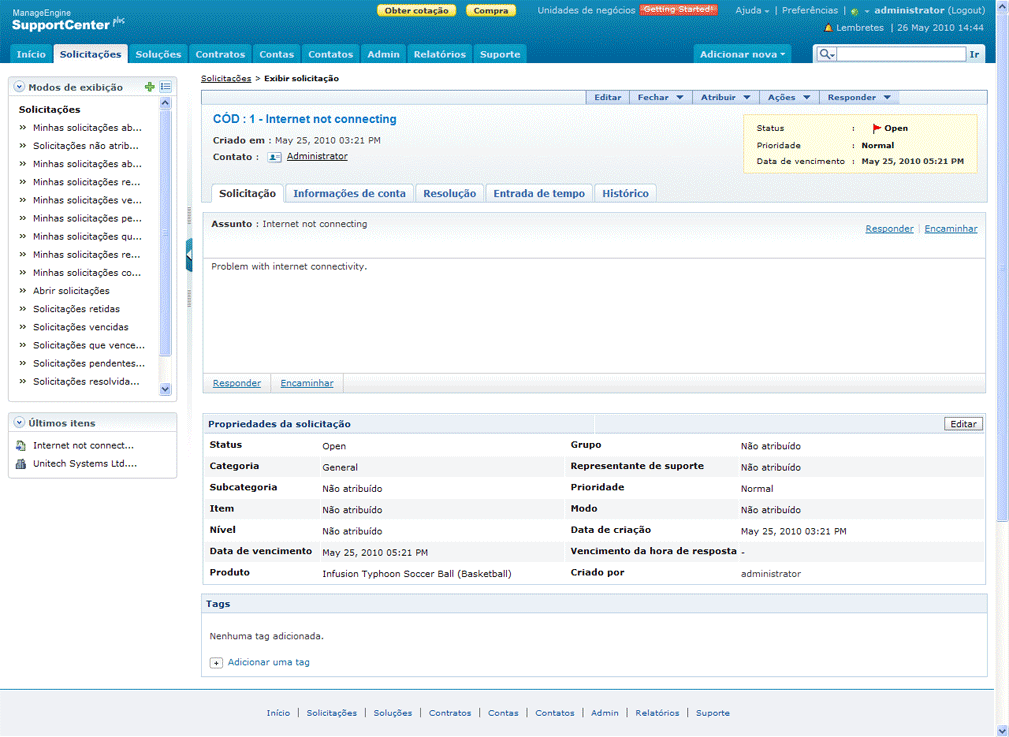Viewport: 1009px width, 737px height.
Task: Open the Preferências link
Action: coord(810,11)
